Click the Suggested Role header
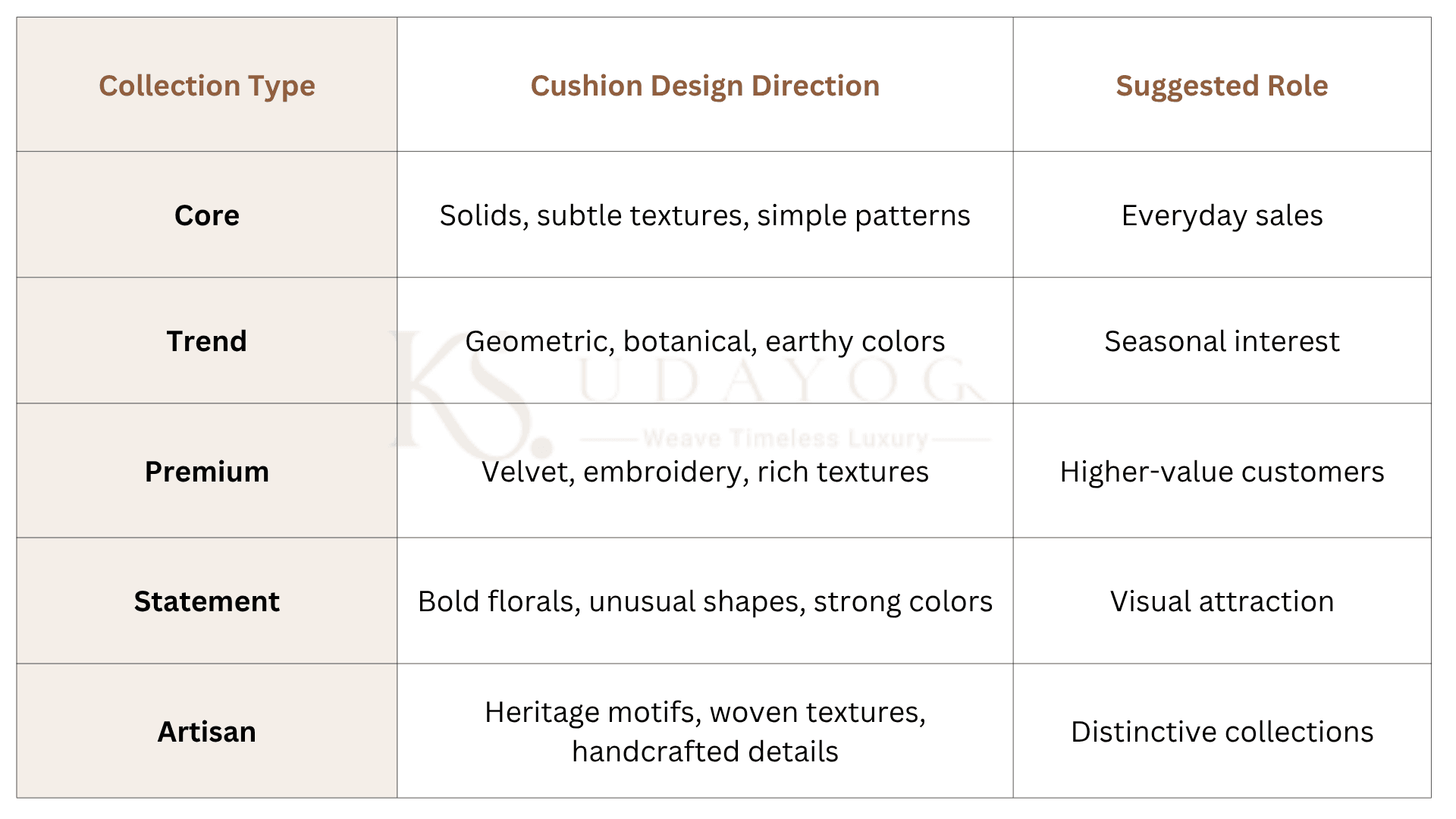The image size is (1456, 819). (1222, 86)
